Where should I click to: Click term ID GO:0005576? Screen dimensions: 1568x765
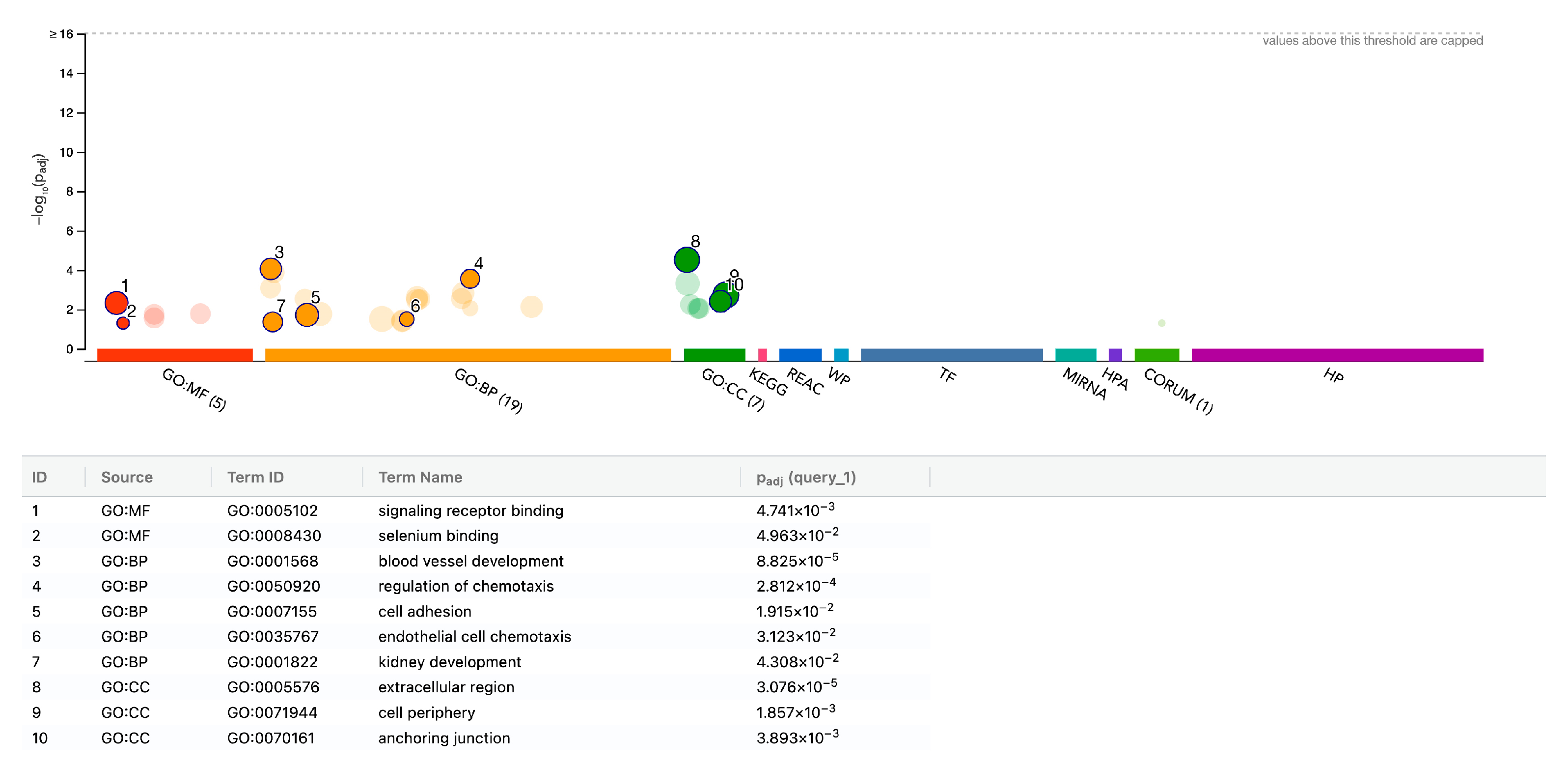(x=273, y=687)
